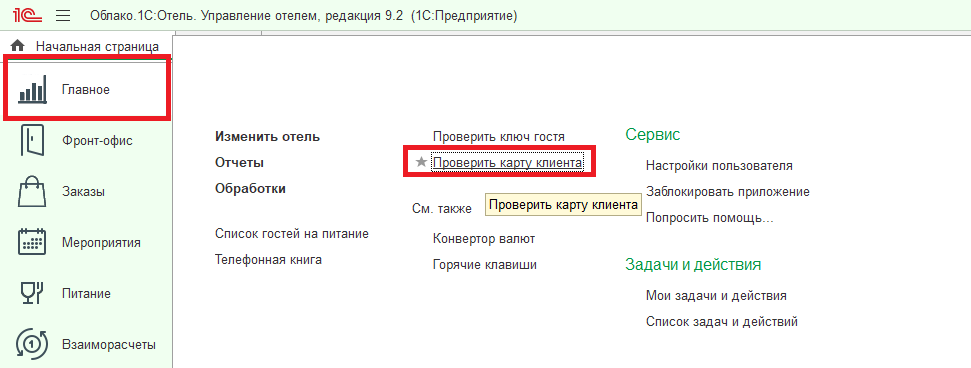This screenshot has height=368, width=971.
Task: Open the Заказы section
Action: coord(86,191)
